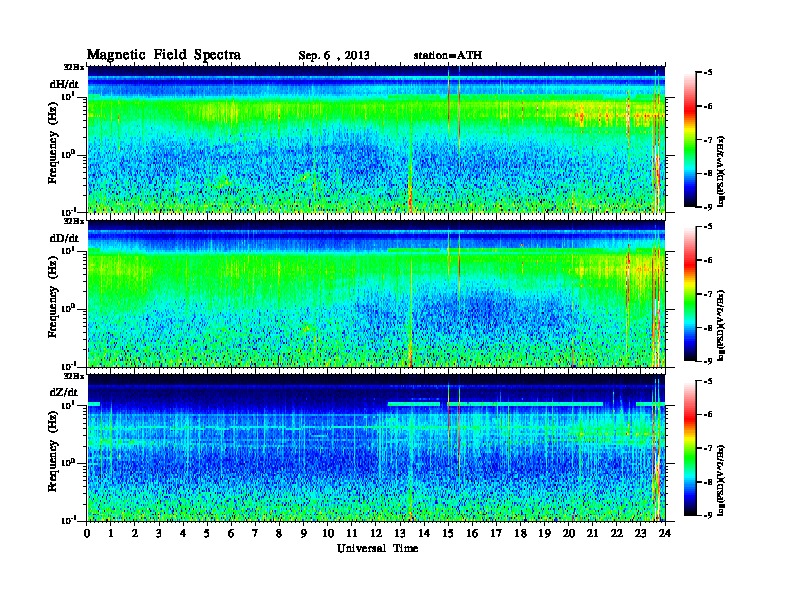Click hour 12 on the Universal Time axis
The width and height of the screenshot is (792, 612).
376,533
